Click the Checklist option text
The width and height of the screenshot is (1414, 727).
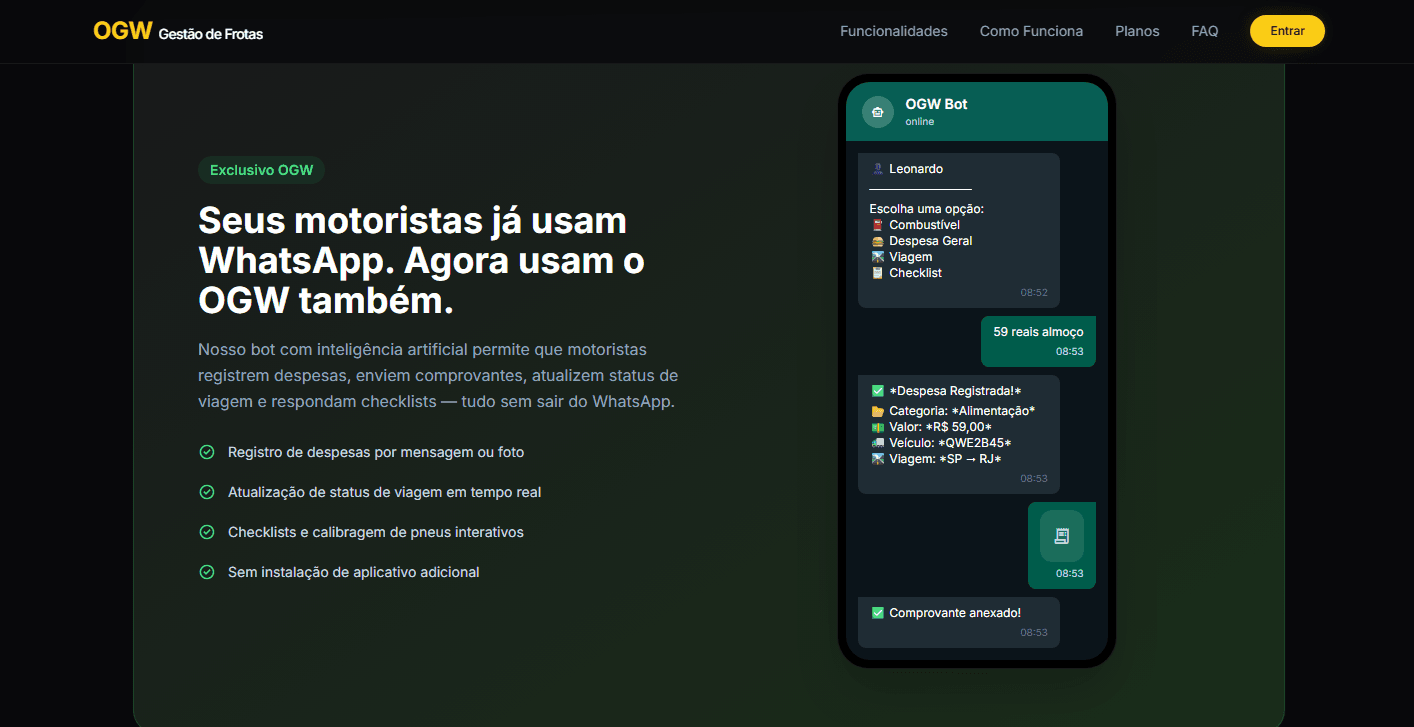coord(916,273)
